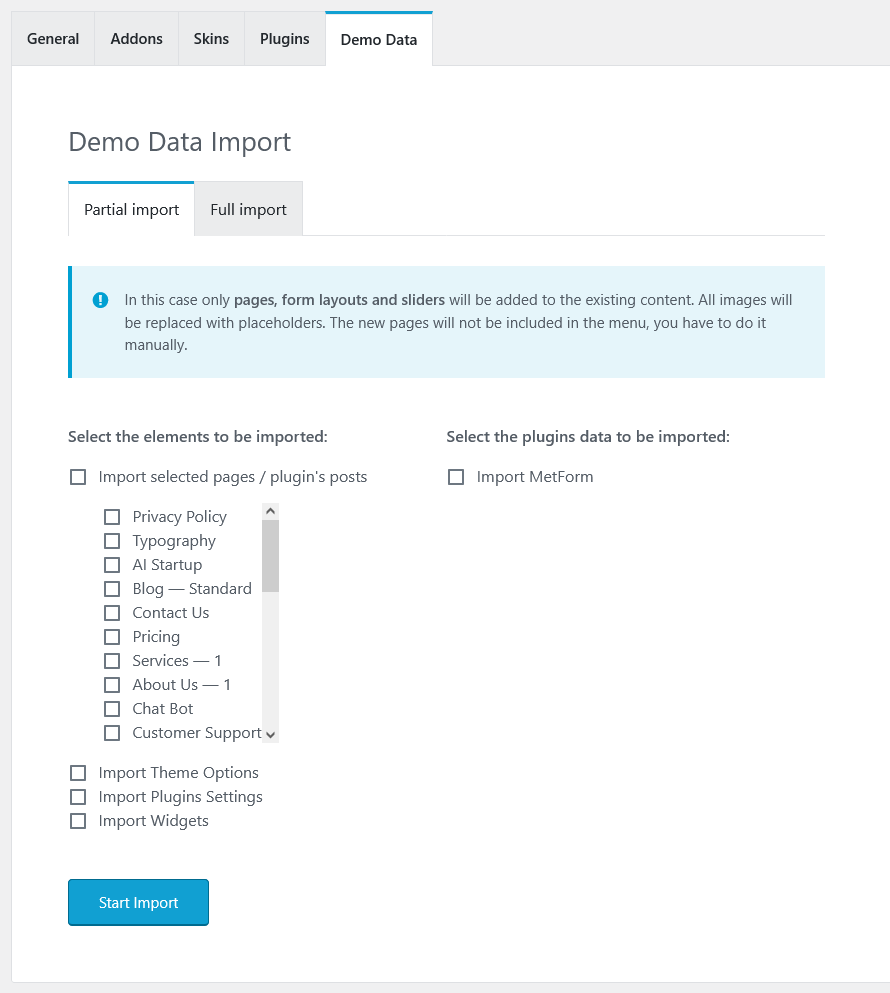
Task: Enable Import MetForm checkbox
Action: 456,477
